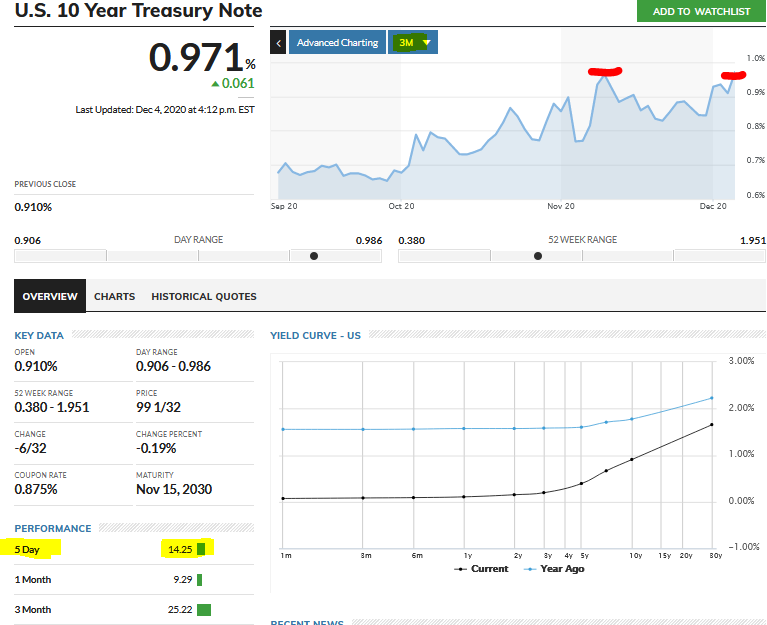Click the 52 Week Range value 0.380 - 1.951

tap(52, 407)
